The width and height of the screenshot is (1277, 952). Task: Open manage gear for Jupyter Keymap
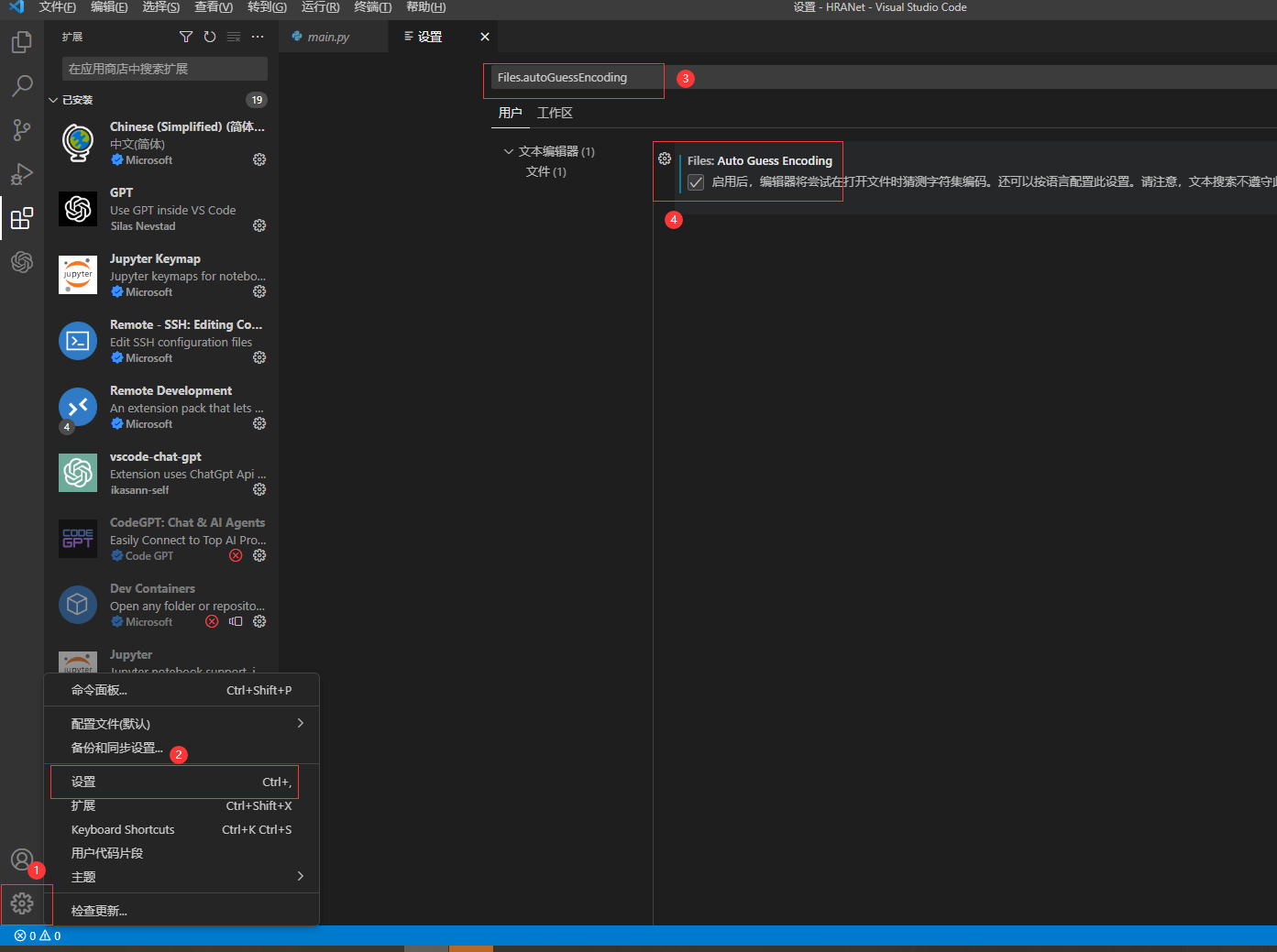pyautogui.click(x=259, y=291)
